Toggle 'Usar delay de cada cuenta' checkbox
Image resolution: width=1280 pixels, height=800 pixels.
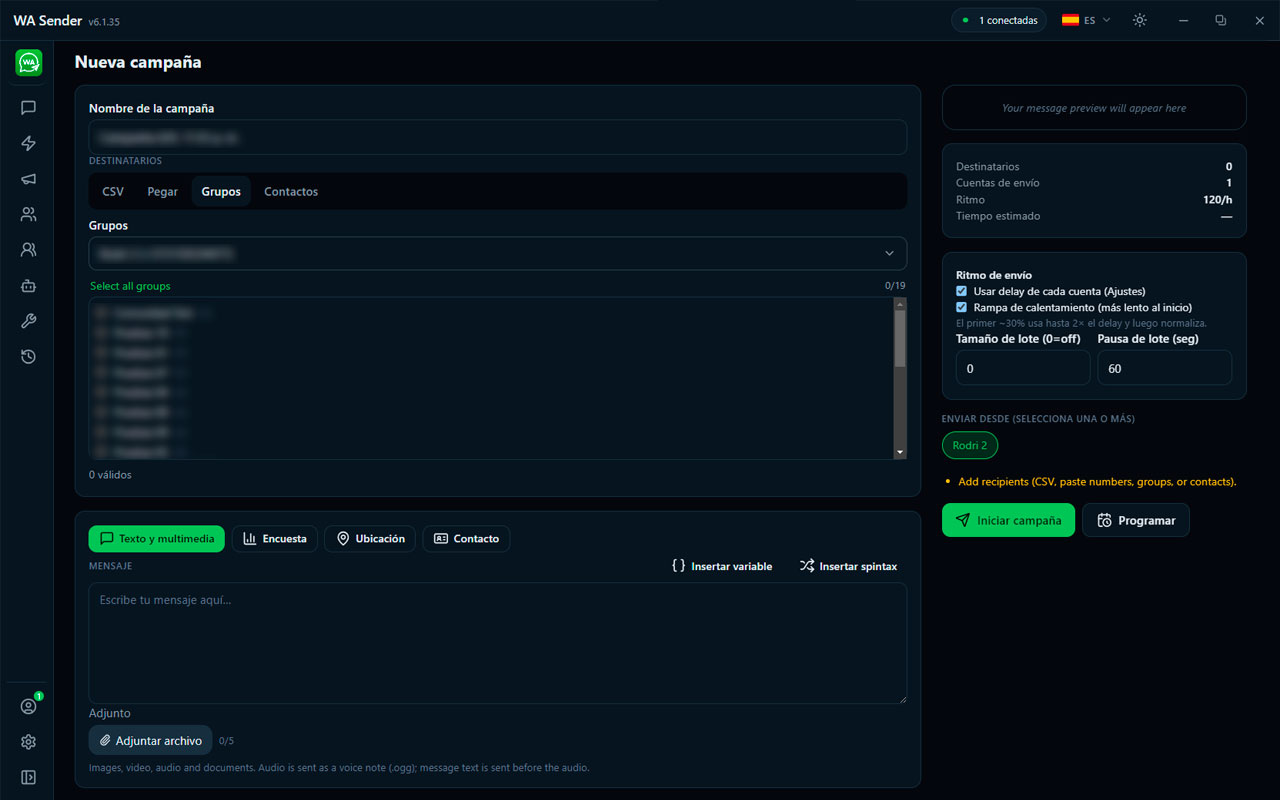point(962,291)
